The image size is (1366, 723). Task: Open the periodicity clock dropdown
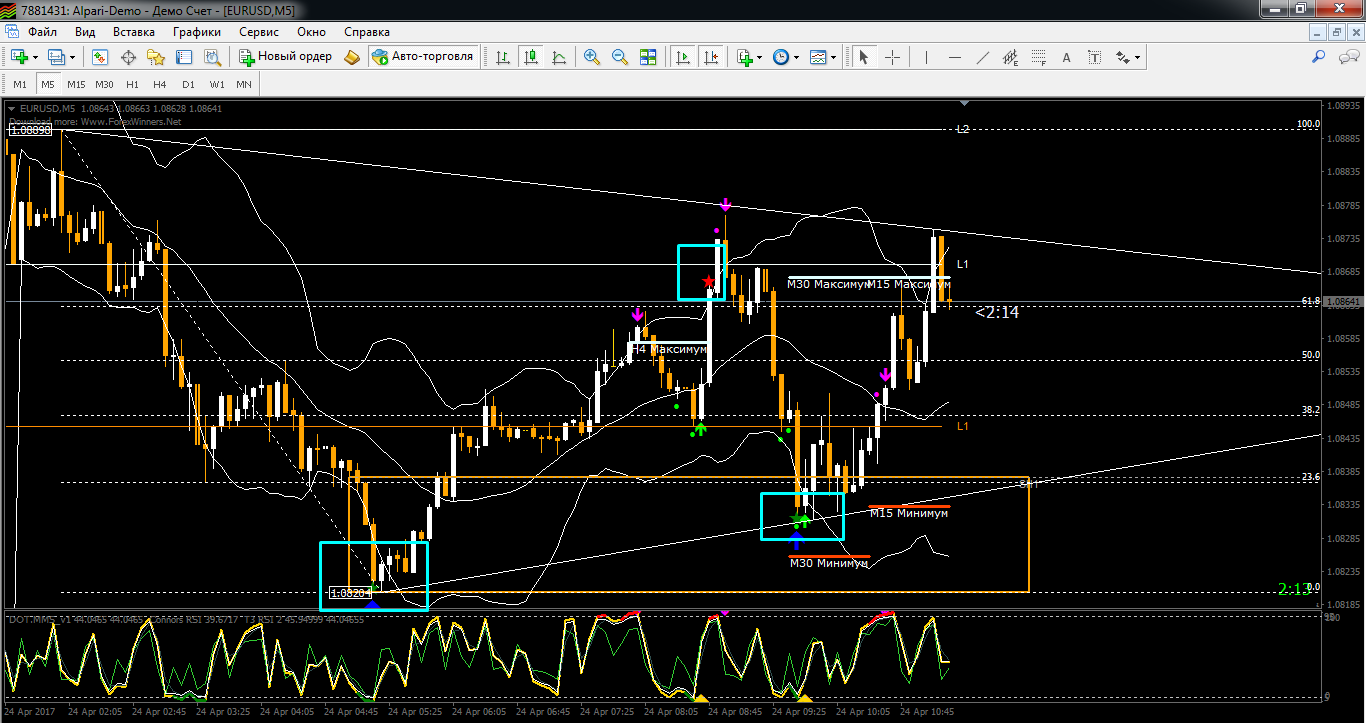pyautogui.click(x=797, y=57)
